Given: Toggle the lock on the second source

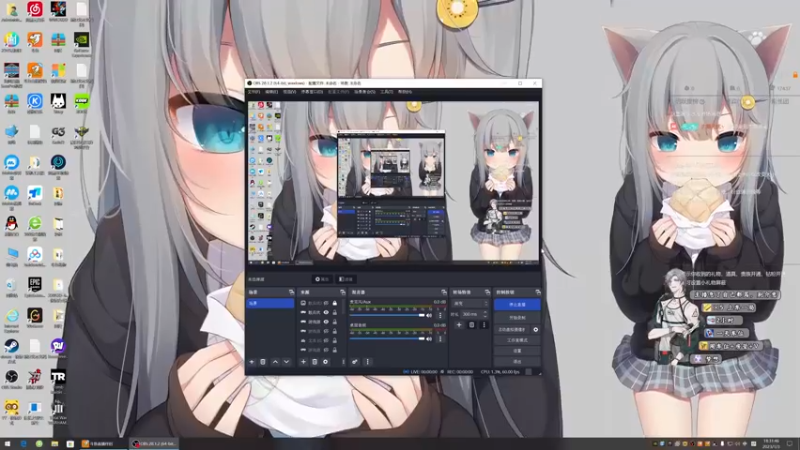Looking at the screenshot, I should pyautogui.click(x=335, y=312).
